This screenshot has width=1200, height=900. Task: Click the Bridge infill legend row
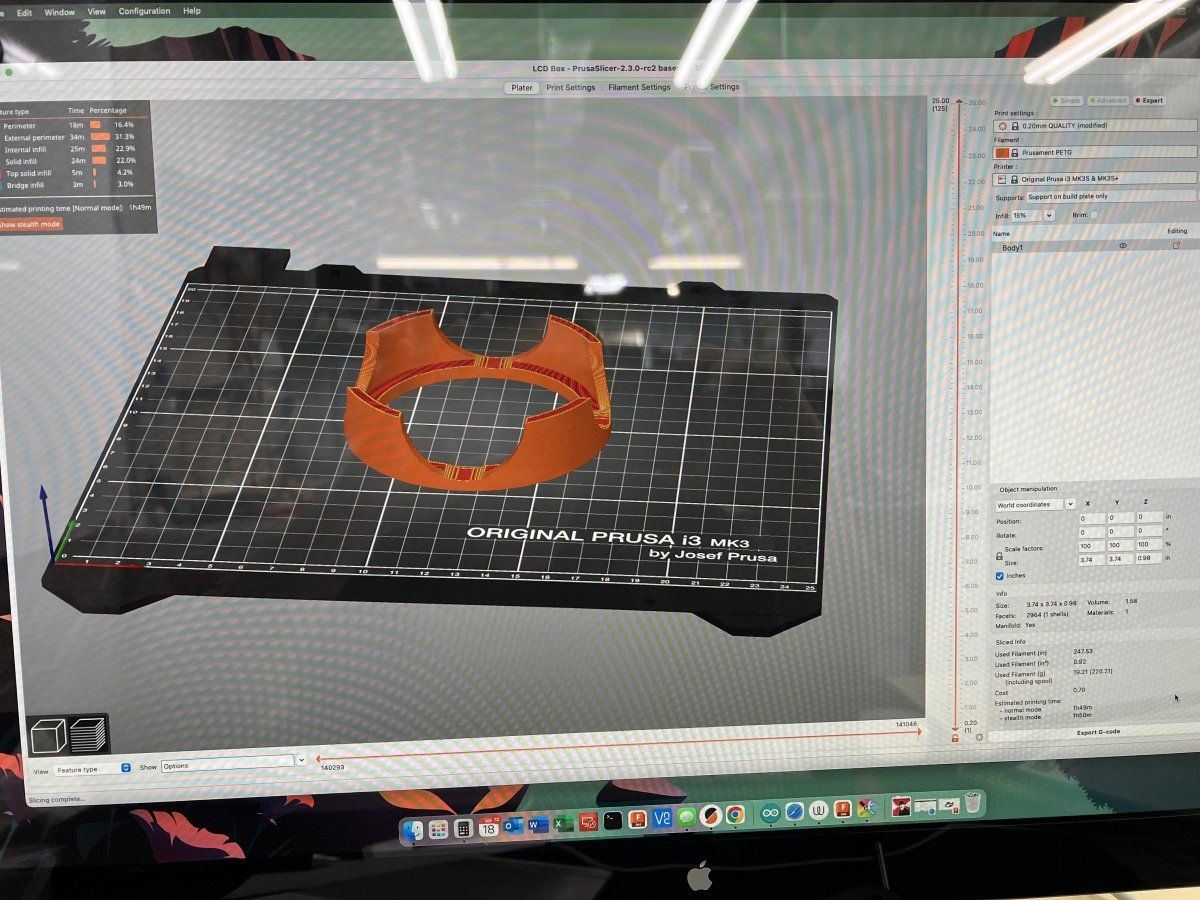point(70,185)
